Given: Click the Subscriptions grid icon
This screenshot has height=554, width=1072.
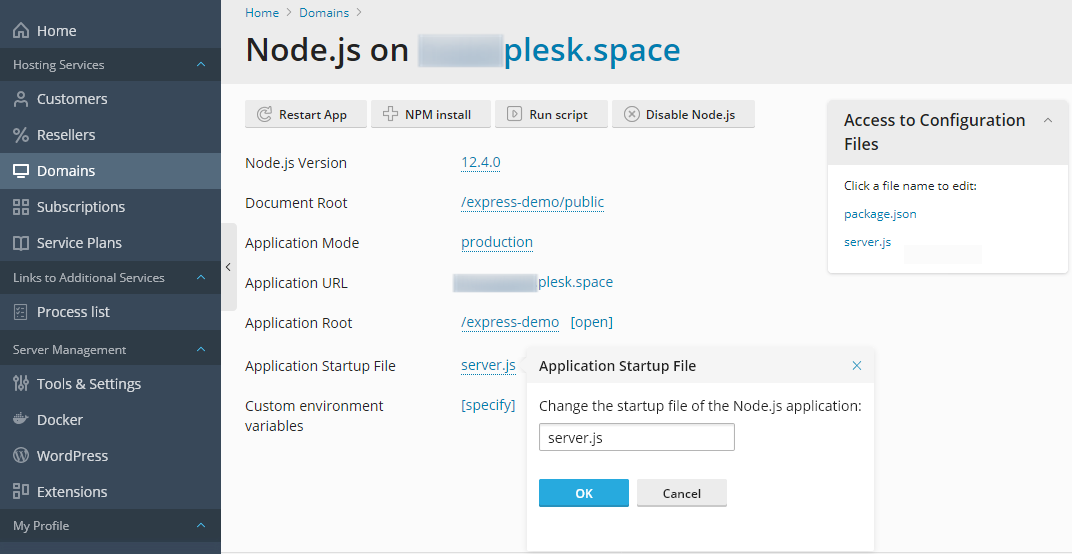Looking at the screenshot, I should pos(21,207).
